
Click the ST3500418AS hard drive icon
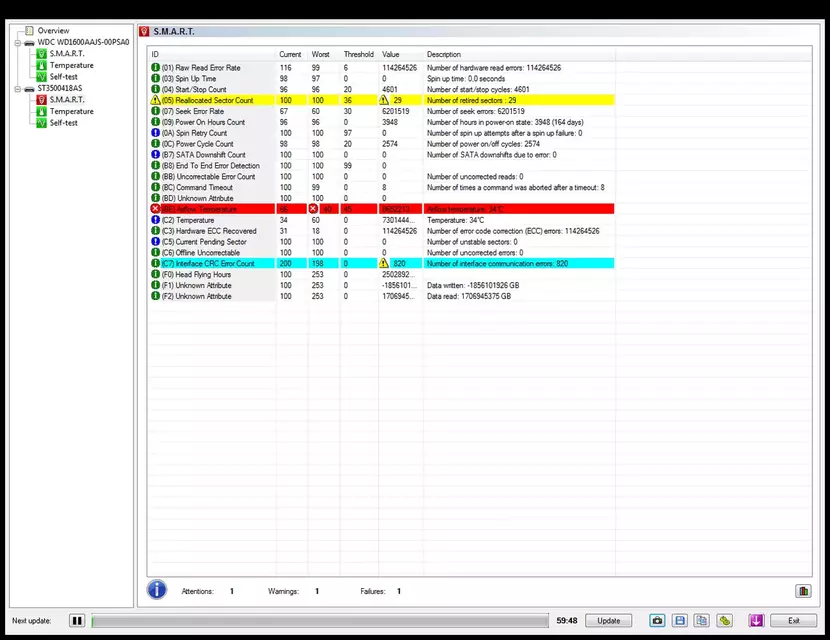pyautogui.click(x=30, y=88)
